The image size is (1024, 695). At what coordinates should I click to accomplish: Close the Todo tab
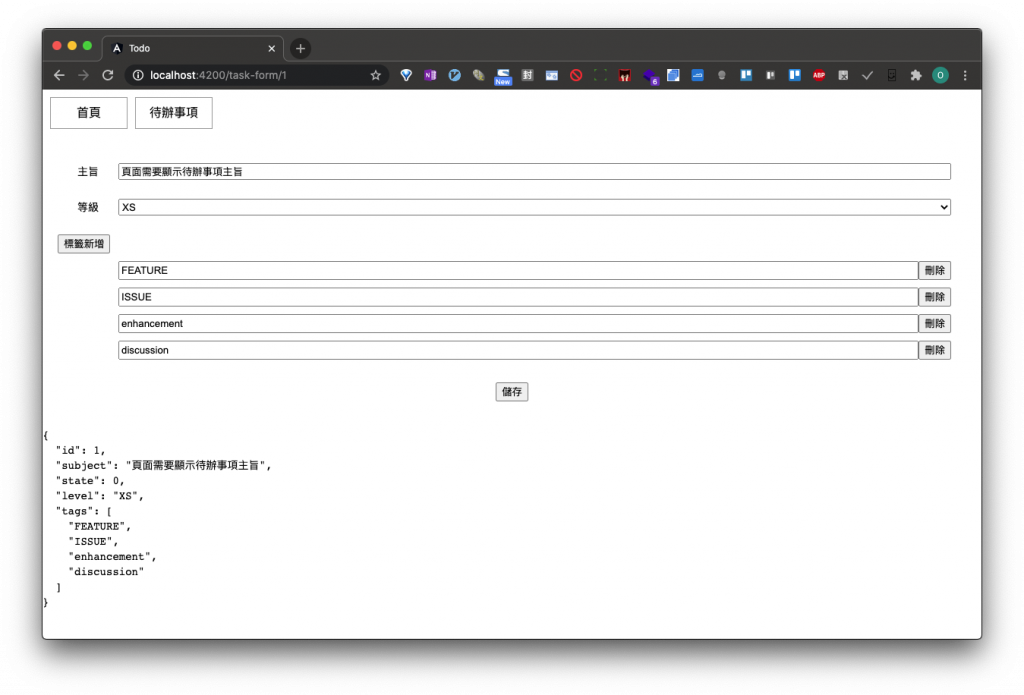tap(272, 48)
